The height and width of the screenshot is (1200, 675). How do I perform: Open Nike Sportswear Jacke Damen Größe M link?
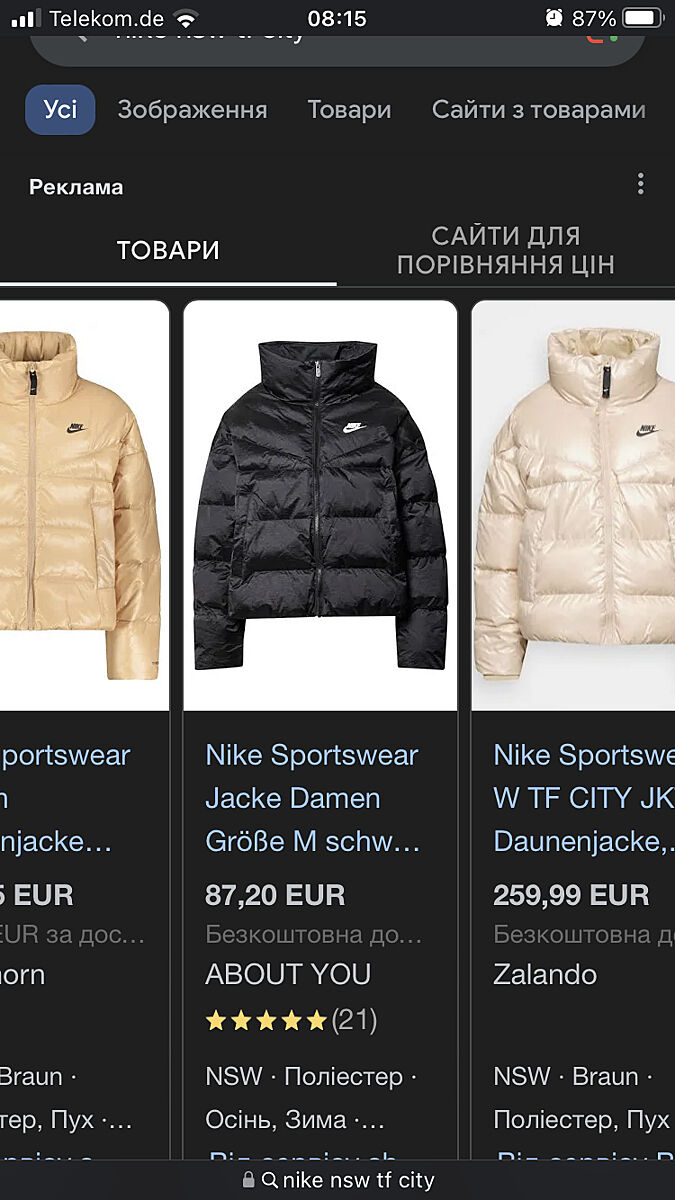pos(313,798)
